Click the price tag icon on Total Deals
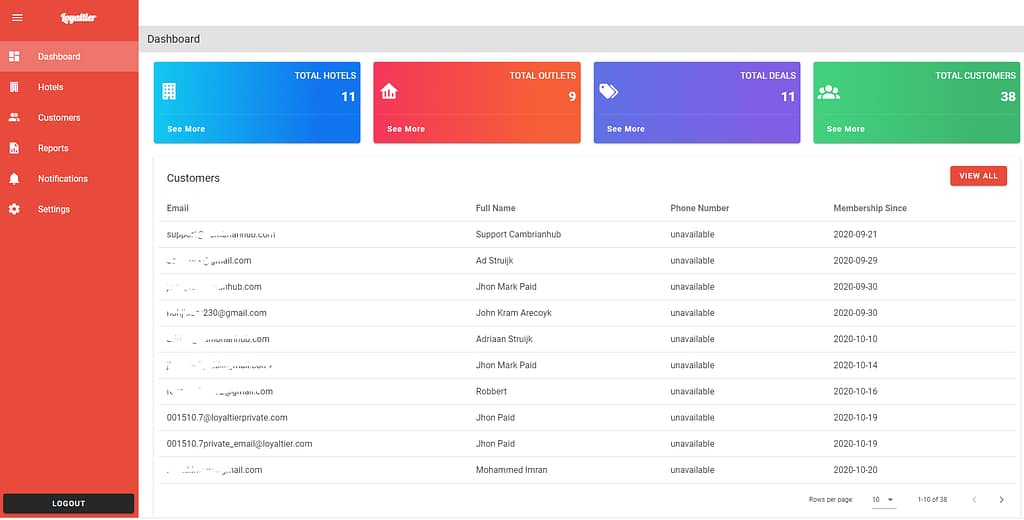 pyautogui.click(x=608, y=91)
